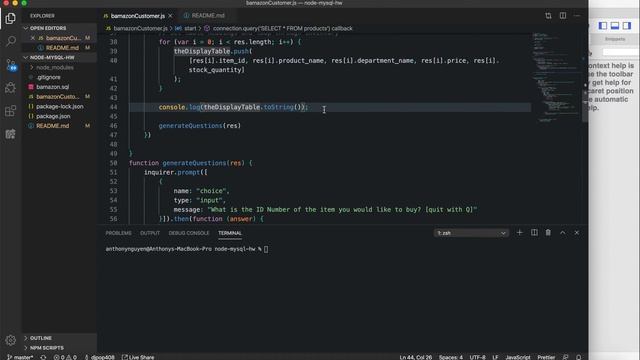Screen dimensions: 640x360
Task: Maximize terminal panel with chevron up
Action: click(562, 233)
